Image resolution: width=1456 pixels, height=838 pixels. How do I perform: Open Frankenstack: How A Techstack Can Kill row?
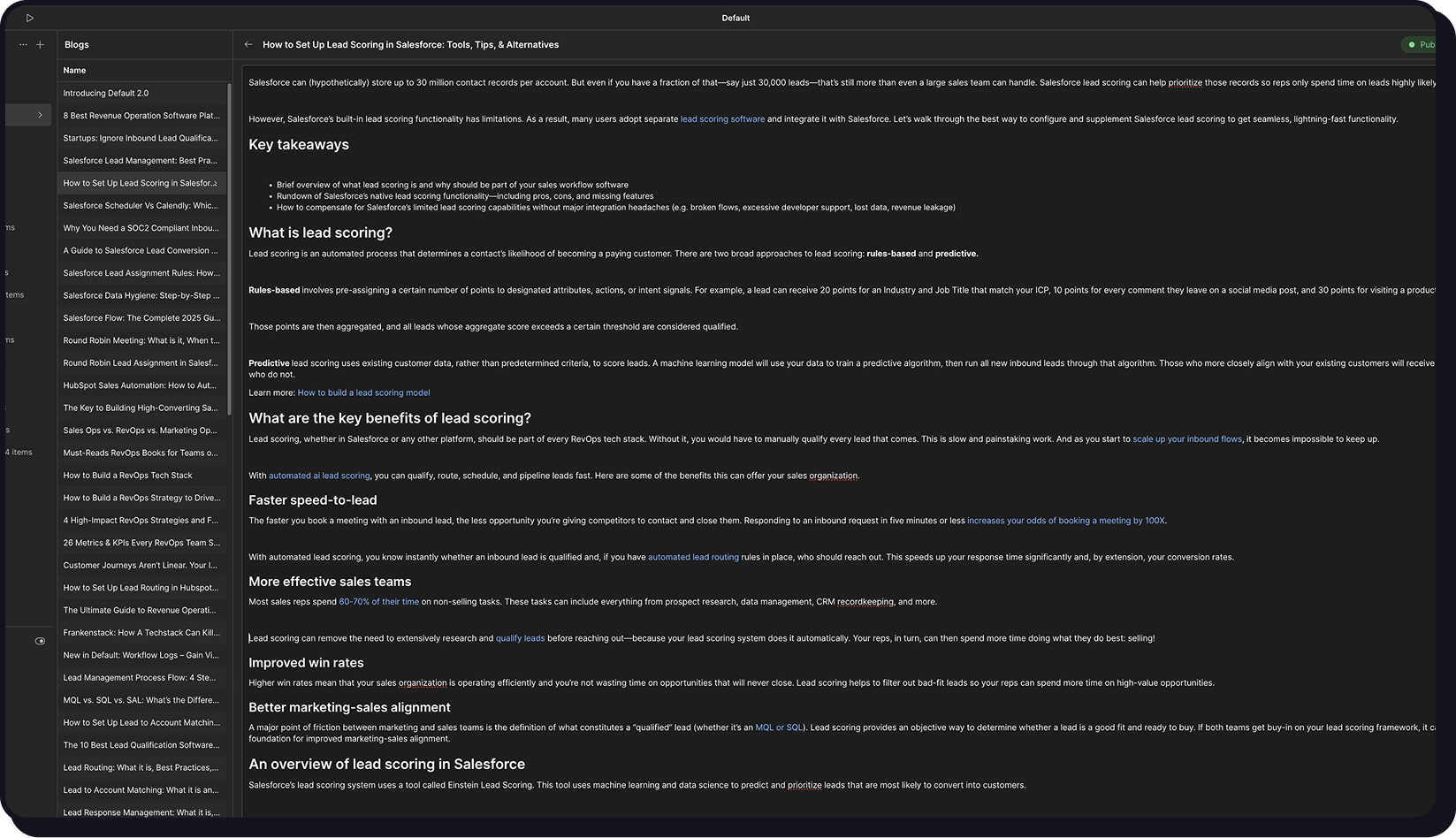point(141,632)
